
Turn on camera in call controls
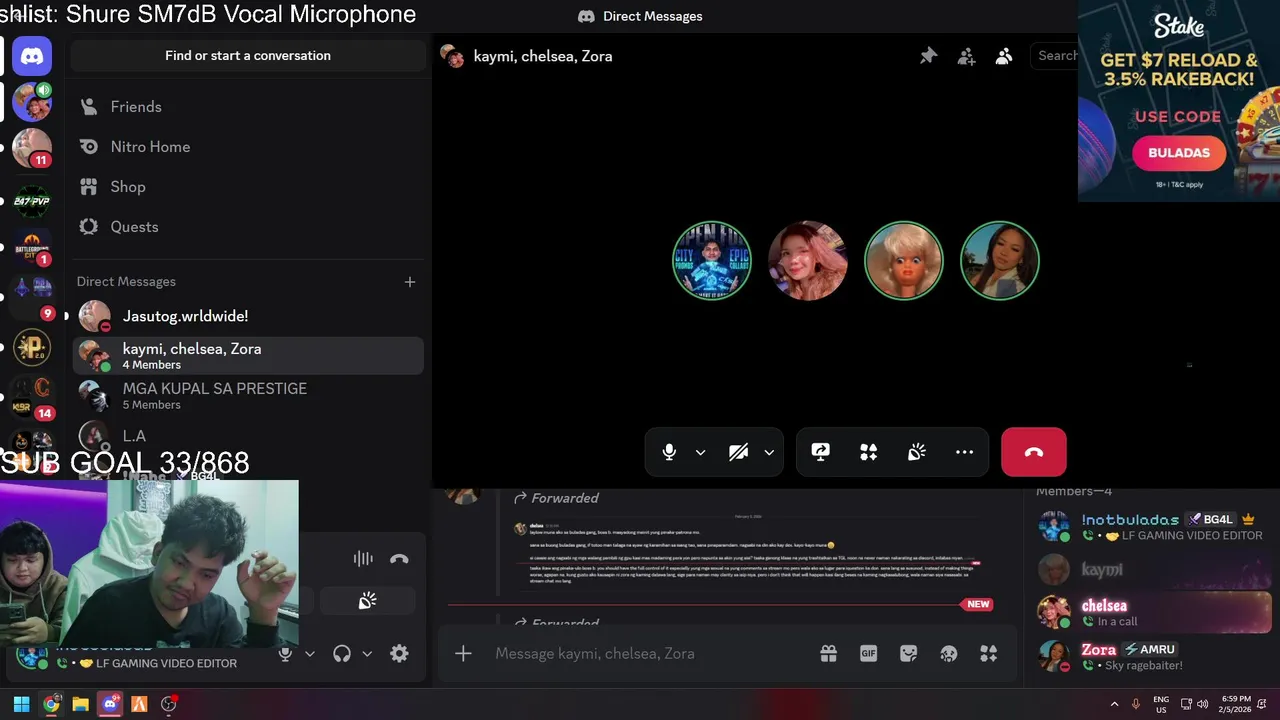(738, 452)
